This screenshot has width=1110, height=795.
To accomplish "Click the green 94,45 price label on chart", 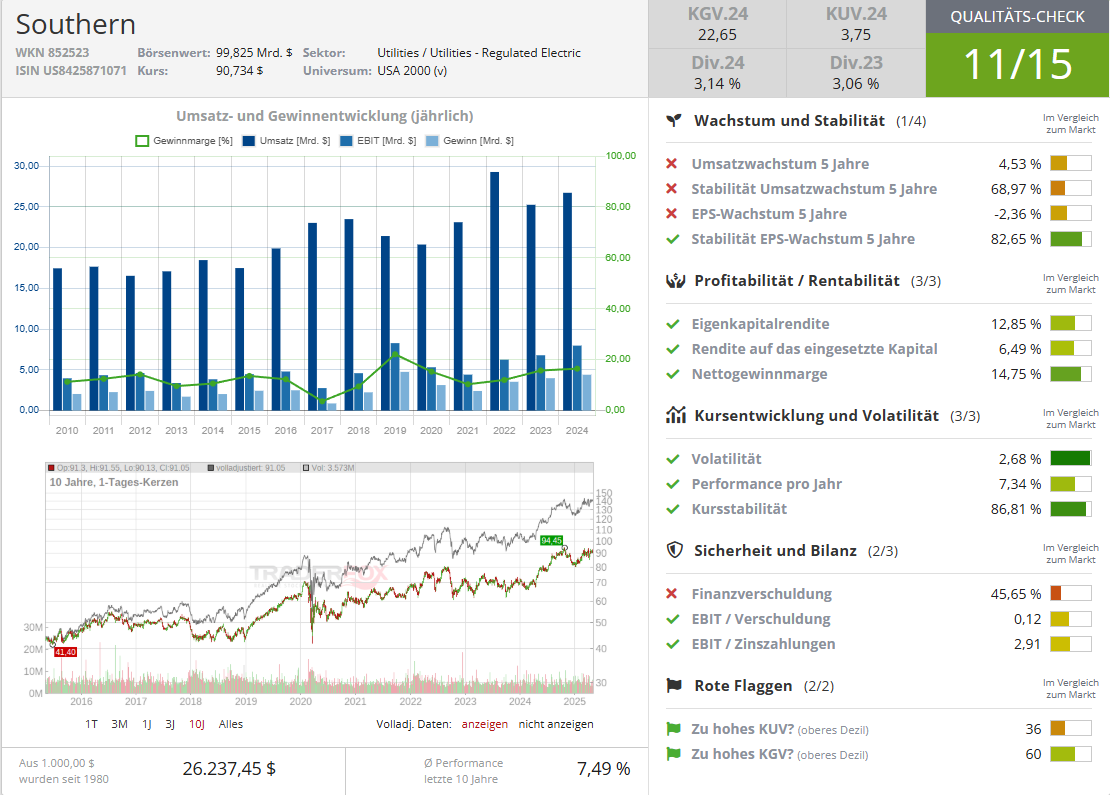I will [551, 540].
